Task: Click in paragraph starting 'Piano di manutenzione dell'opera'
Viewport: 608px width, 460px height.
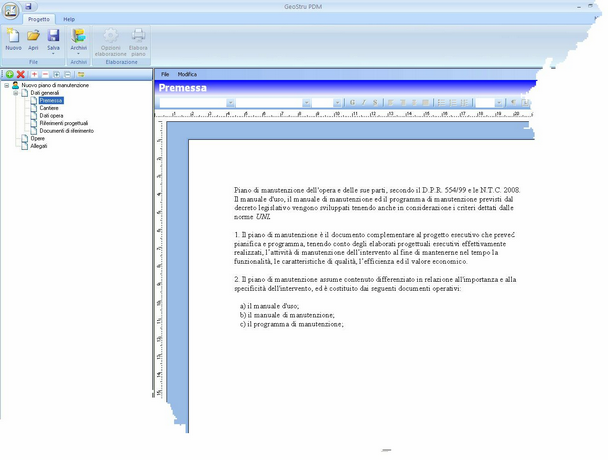Action: tap(377, 204)
